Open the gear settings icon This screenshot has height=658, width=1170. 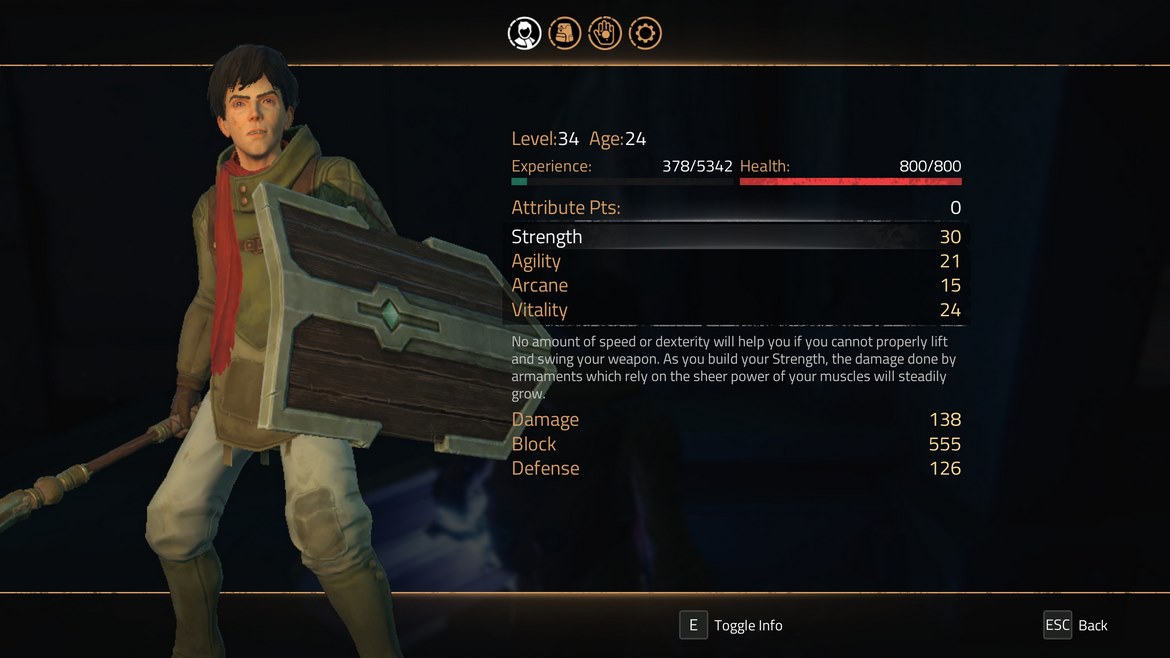click(645, 34)
